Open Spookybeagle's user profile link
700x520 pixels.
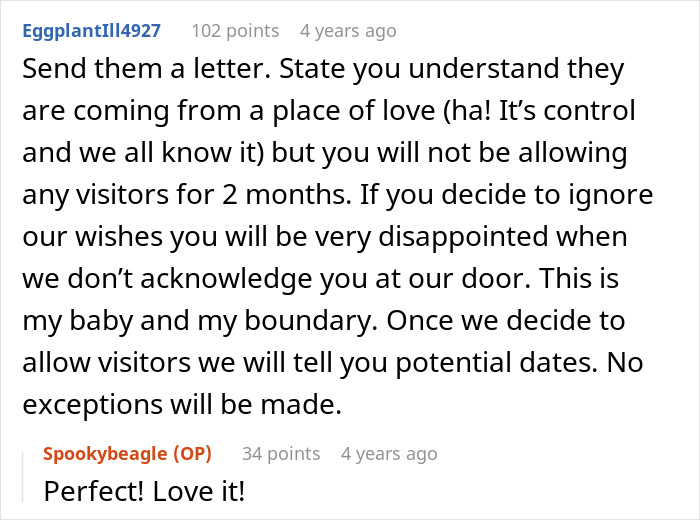(x=105, y=453)
